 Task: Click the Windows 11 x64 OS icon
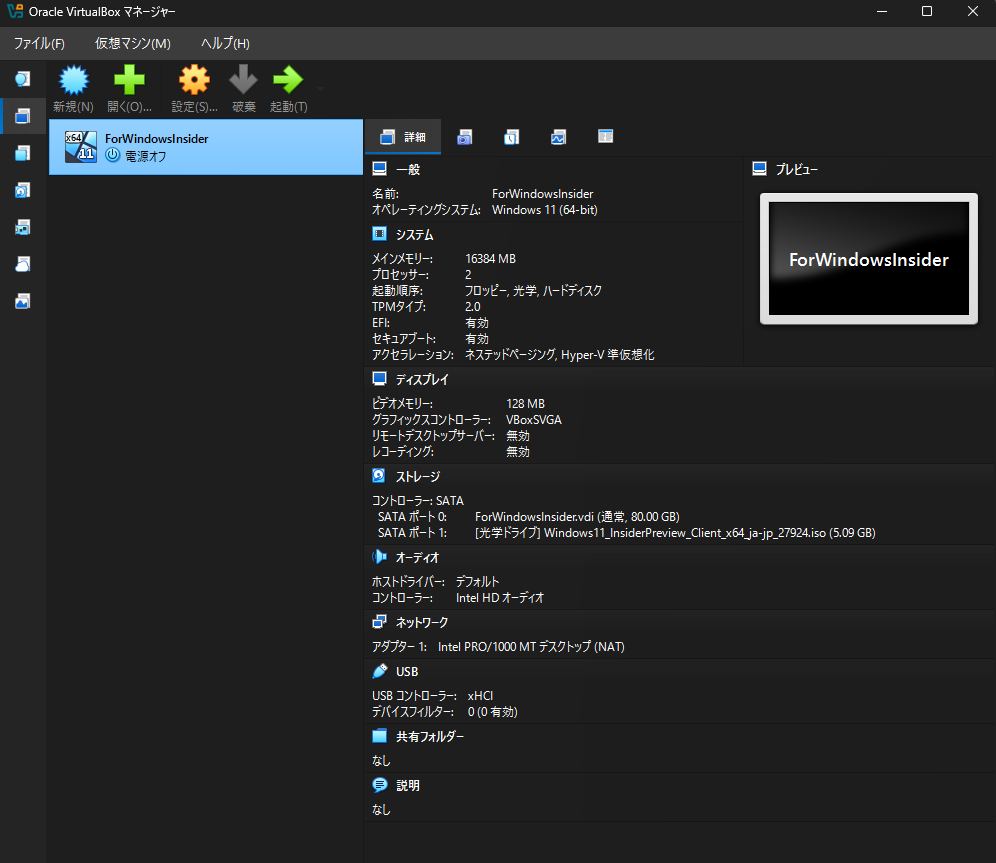coord(81,147)
